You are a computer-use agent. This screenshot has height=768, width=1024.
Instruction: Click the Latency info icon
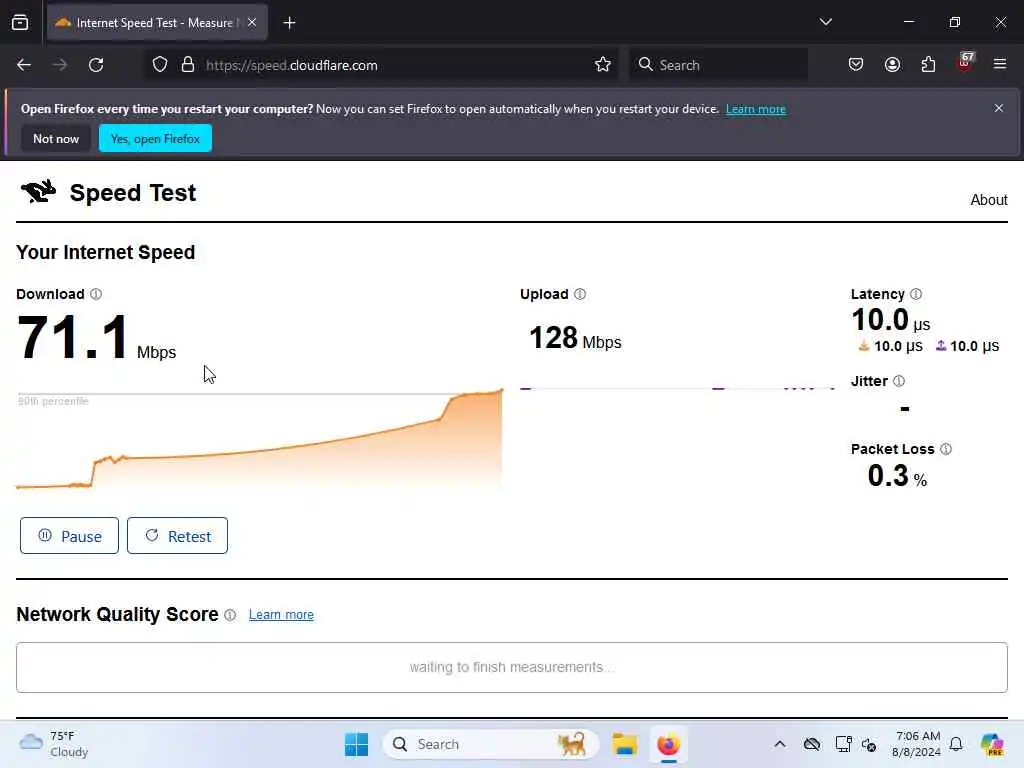pyautogui.click(x=916, y=294)
